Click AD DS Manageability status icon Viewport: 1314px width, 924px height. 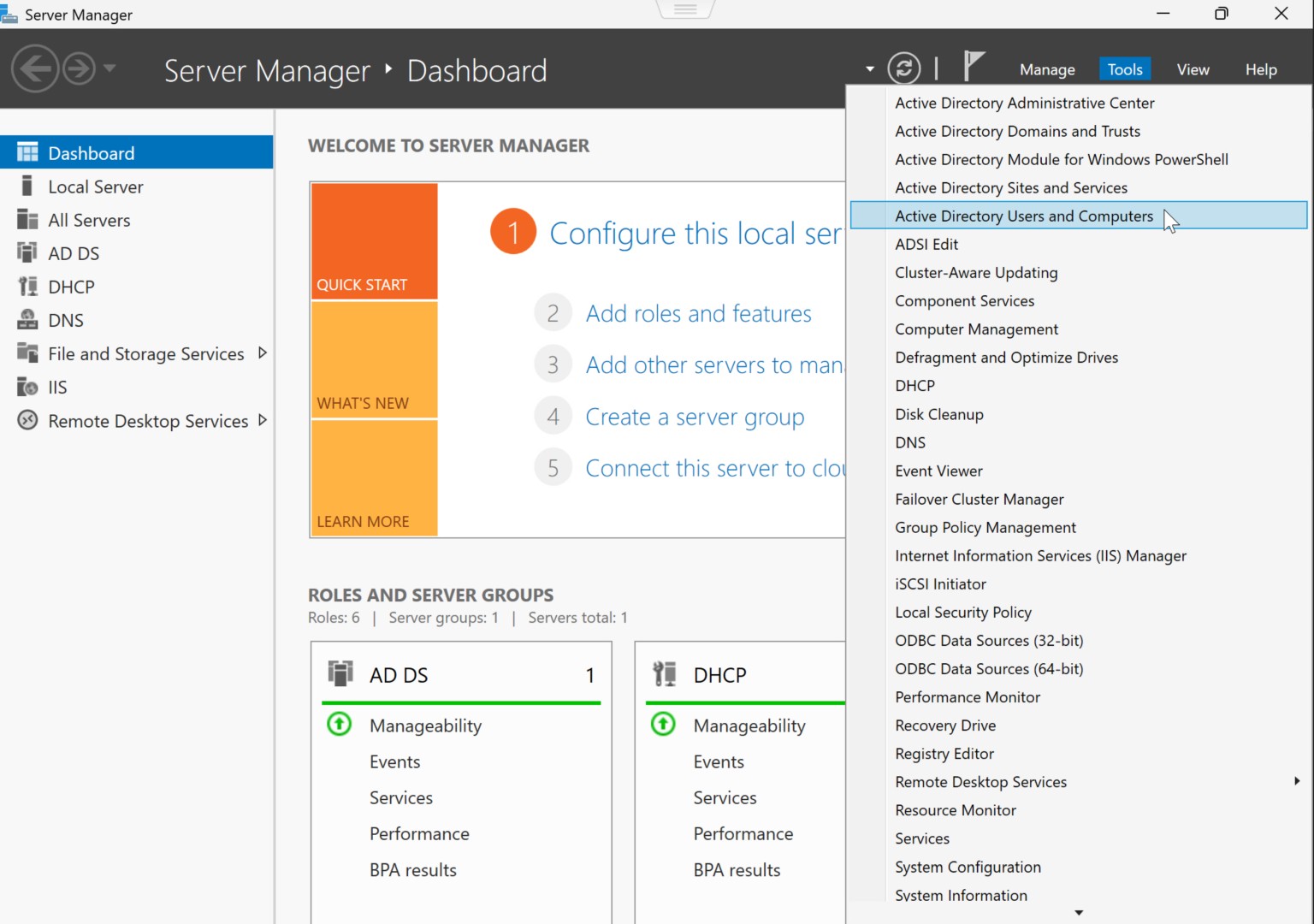pos(340,725)
